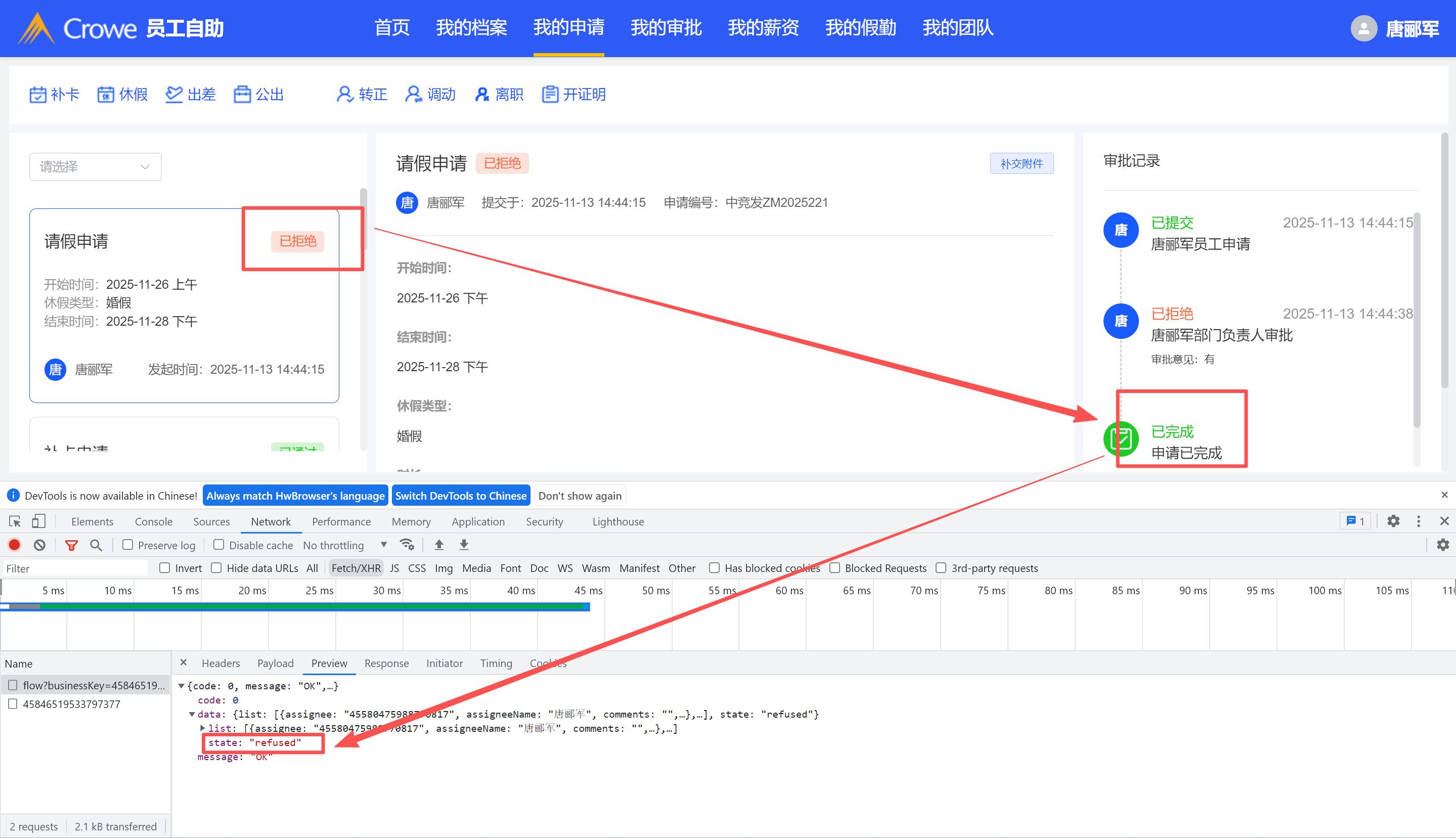Click the clear network log icon

pyautogui.click(x=39, y=545)
